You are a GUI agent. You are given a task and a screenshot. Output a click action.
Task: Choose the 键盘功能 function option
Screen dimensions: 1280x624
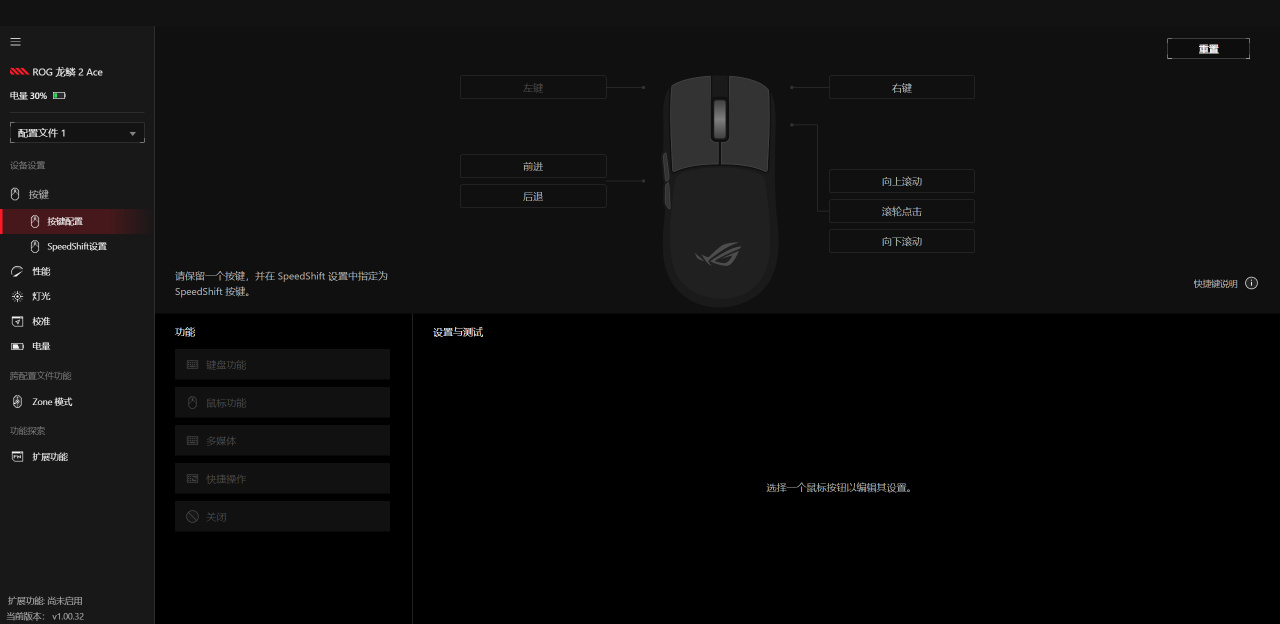[282, 364]
